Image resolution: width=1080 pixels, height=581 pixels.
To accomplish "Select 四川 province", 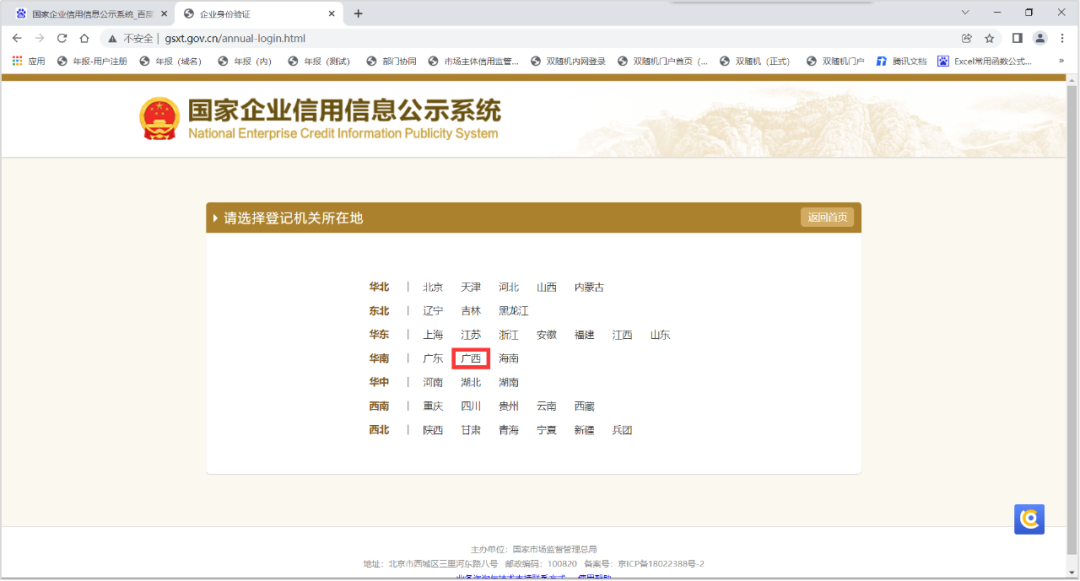I will (470, 407).
